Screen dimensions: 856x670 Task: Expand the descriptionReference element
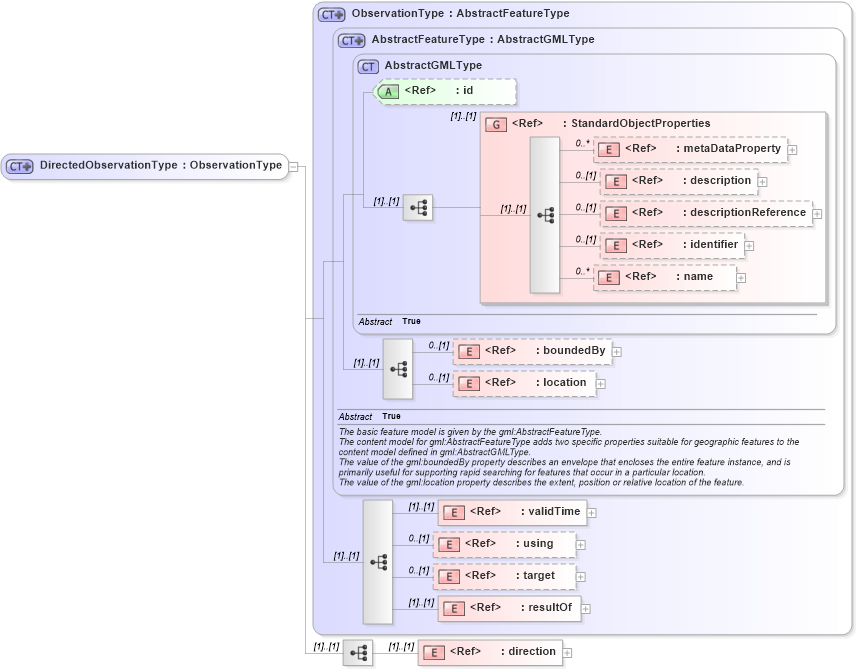817,214
